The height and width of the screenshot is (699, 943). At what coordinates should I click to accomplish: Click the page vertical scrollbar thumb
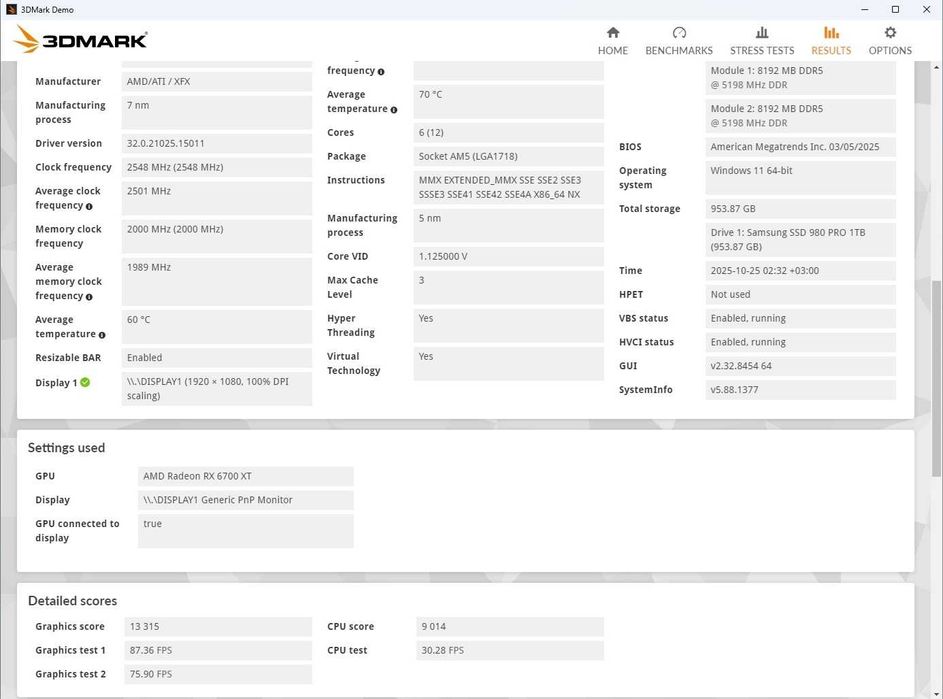tap(936, 379)
